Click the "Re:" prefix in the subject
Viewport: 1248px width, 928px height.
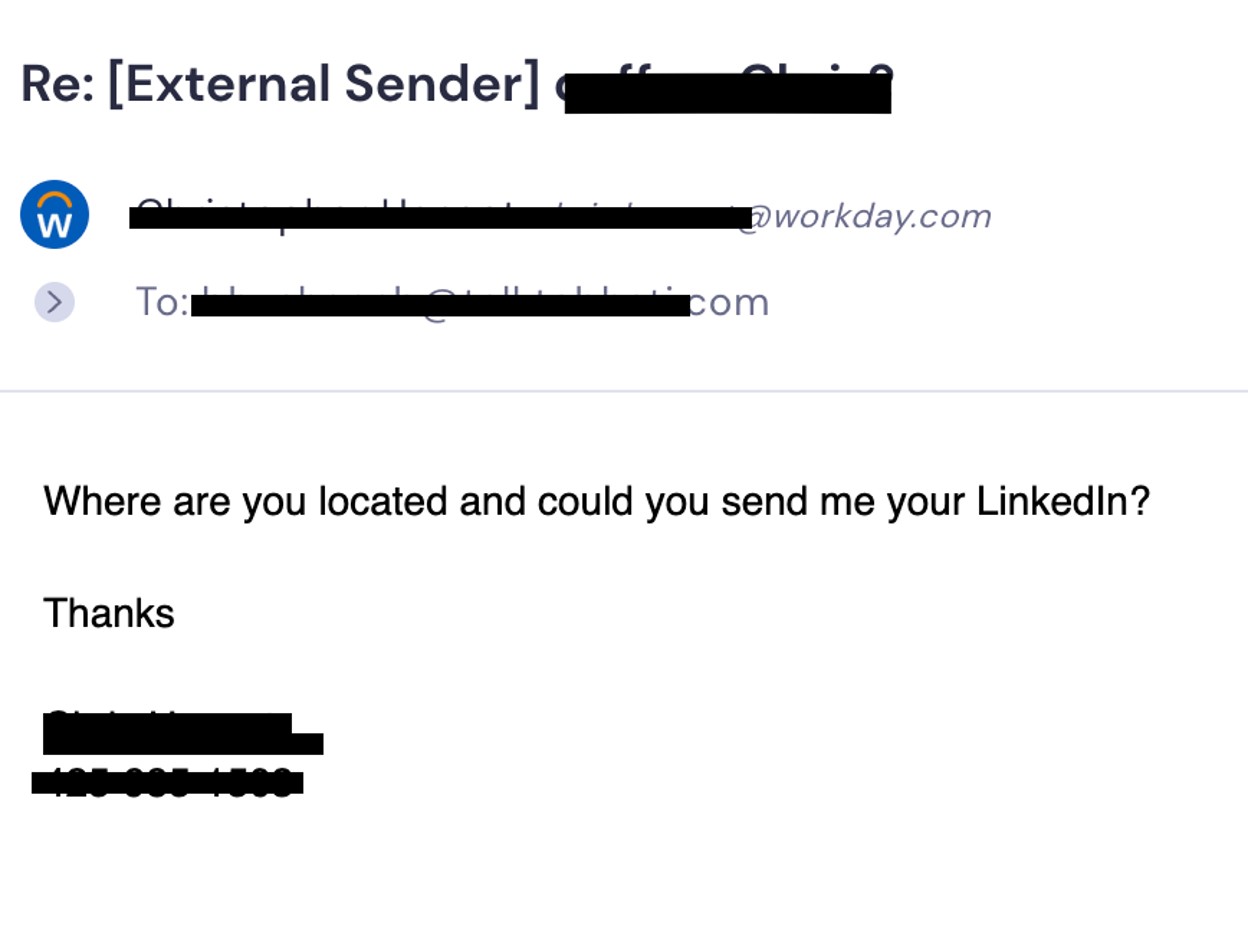pos(58,84)
